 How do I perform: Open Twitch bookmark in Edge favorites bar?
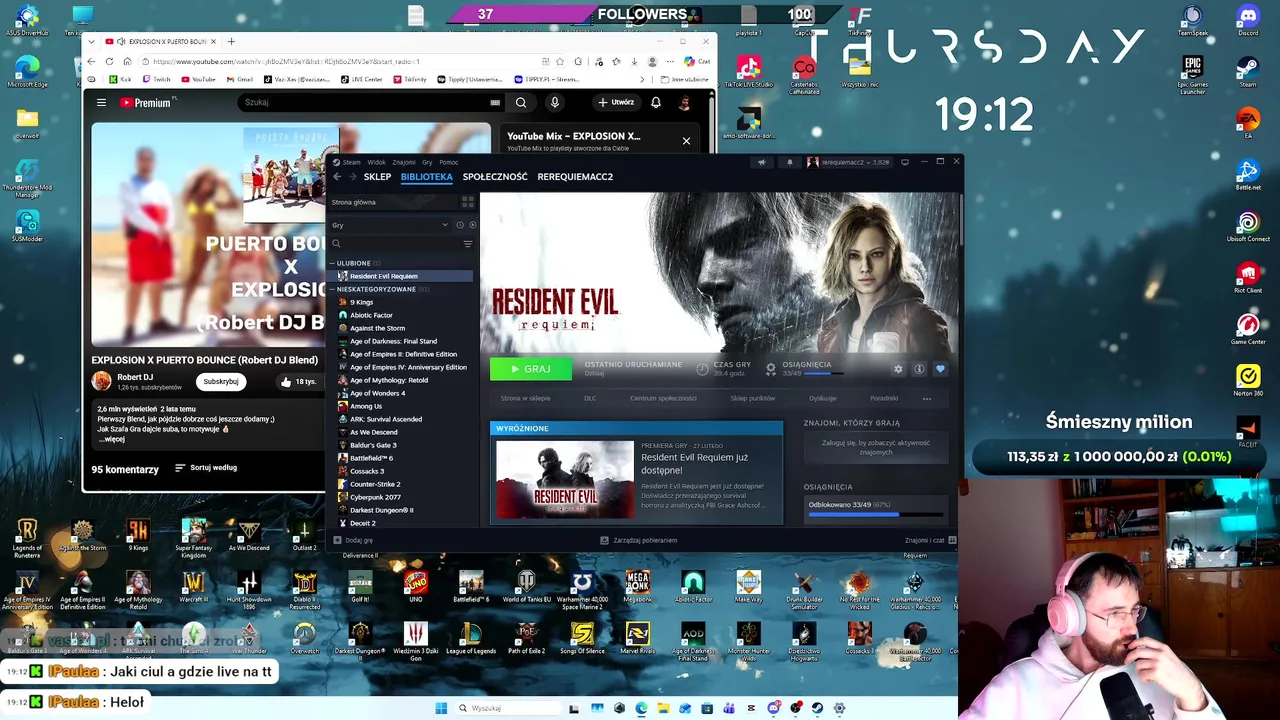[x=156, y=79]
